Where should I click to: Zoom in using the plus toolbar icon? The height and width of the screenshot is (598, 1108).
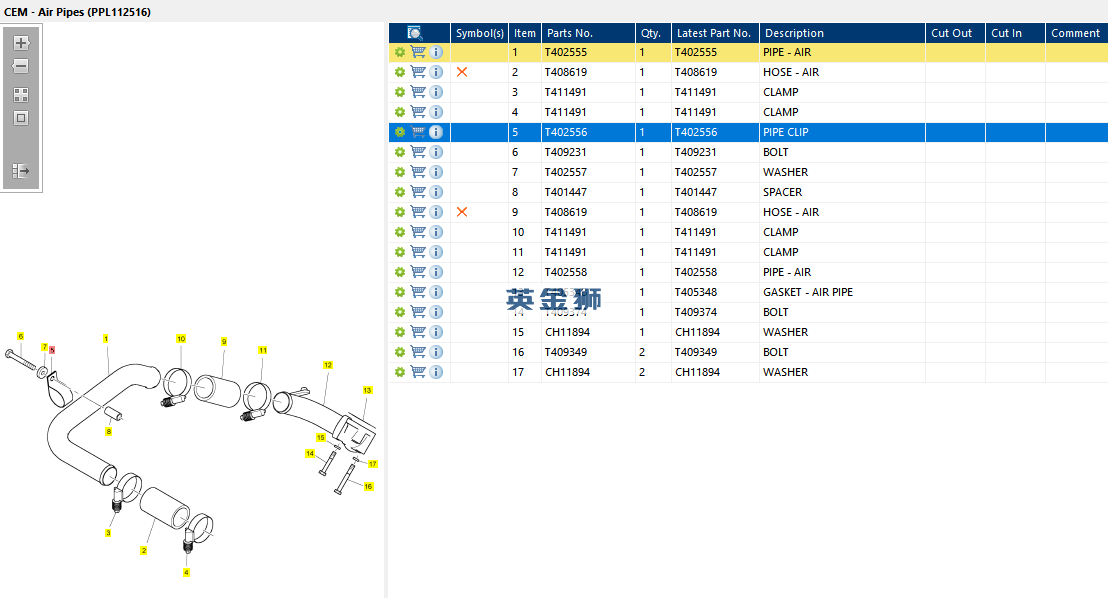(20, 43)
